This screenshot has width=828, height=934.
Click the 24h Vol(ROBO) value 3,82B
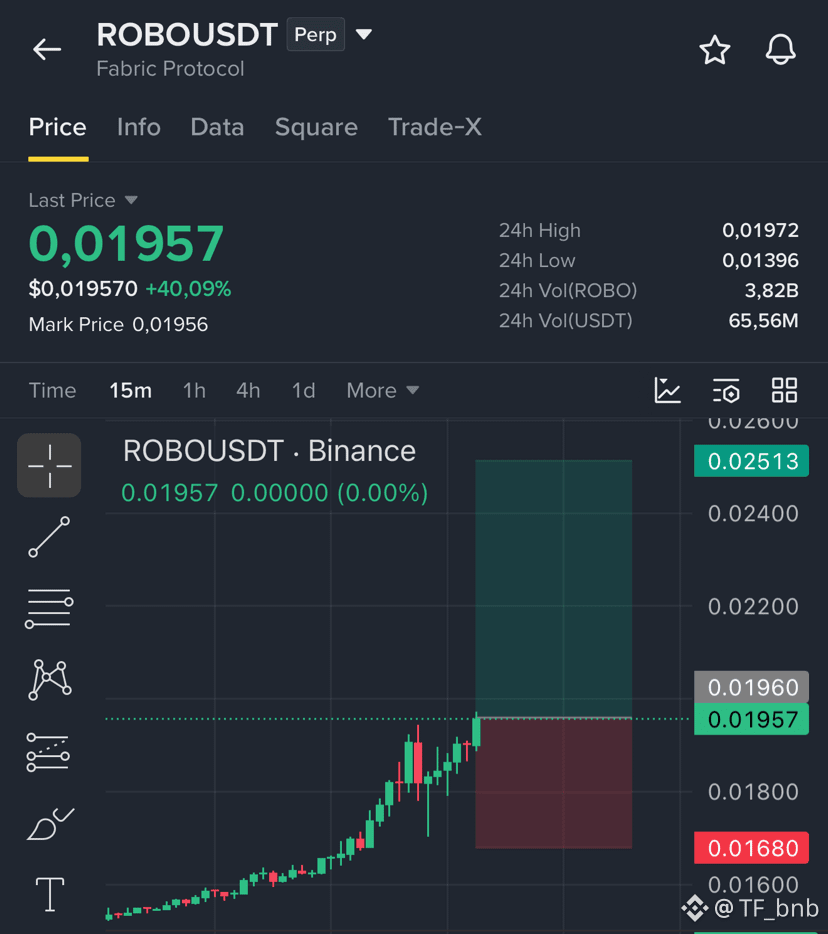point(771,290)
